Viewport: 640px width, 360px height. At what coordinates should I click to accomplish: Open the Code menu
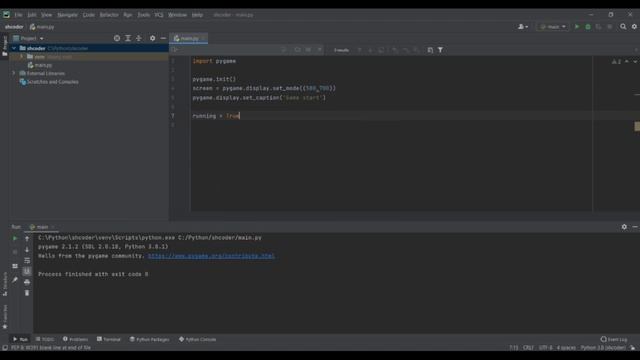pos(89,15)
